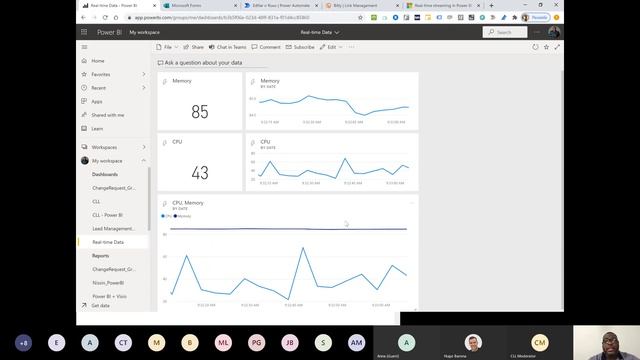This screenshot has height=360, width=640.
Task: Open the CPU, Memory tile options ellipsis
Action: coord(412,203)
